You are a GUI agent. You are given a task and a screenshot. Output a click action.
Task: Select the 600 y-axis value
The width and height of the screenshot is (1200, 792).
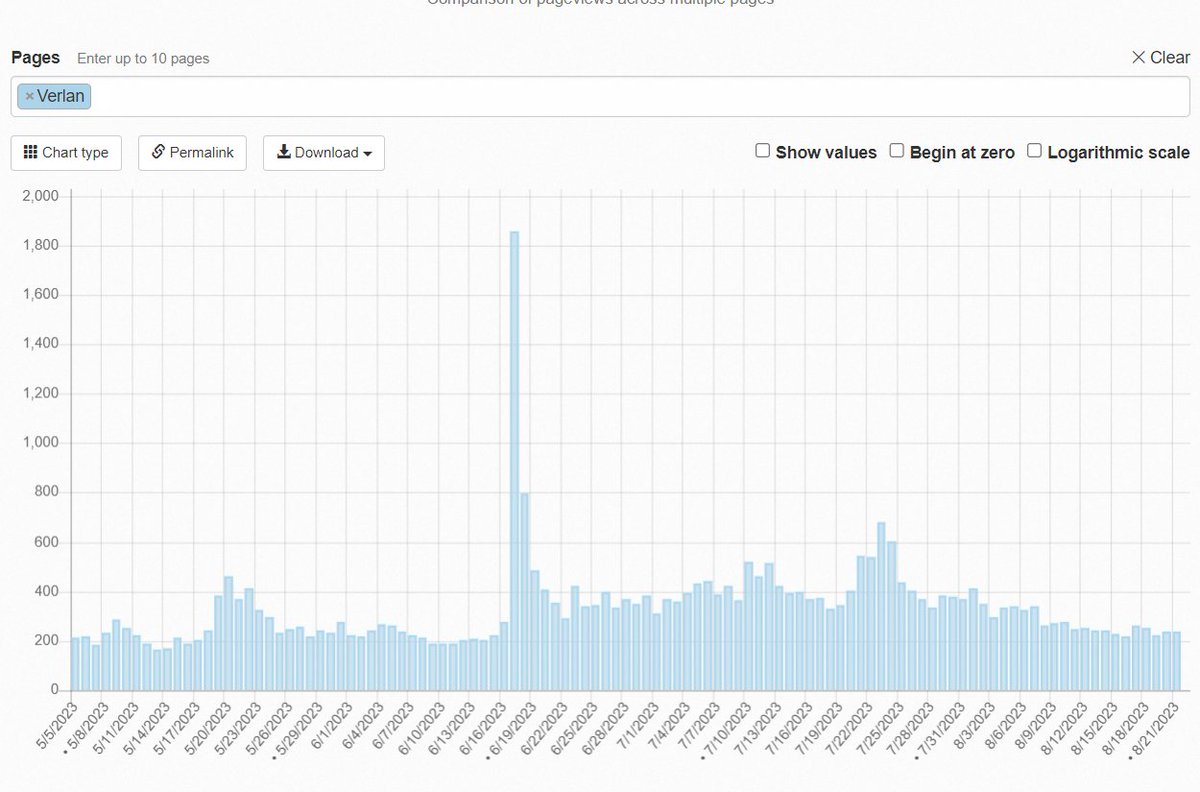point(48,542)
